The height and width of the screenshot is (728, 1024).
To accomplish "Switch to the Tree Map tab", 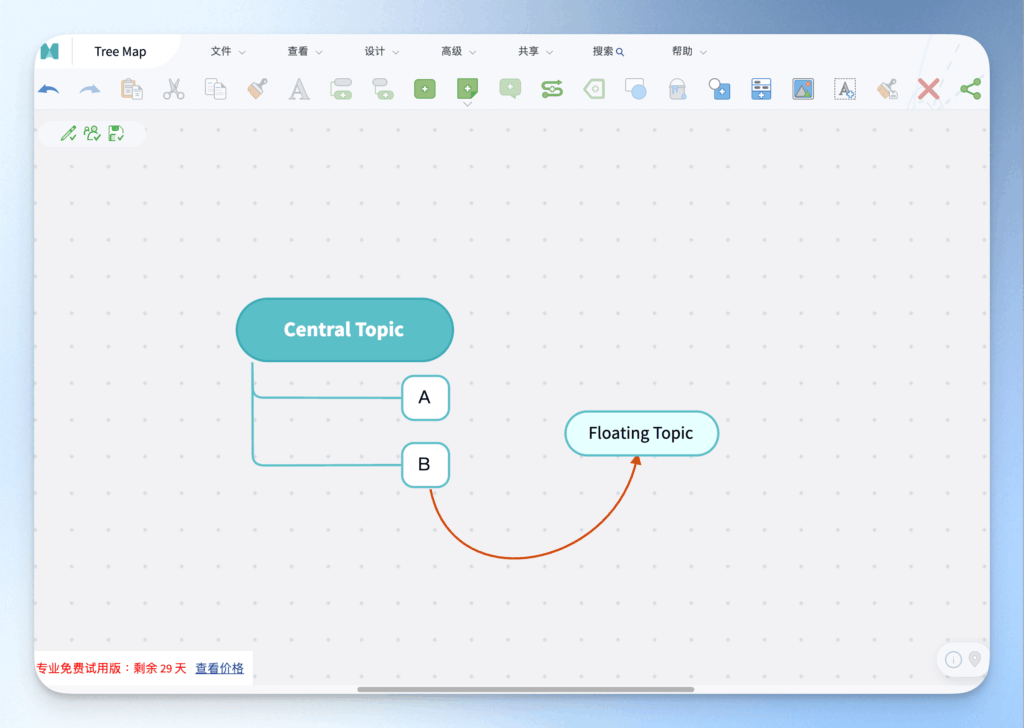I will (x=120, y=50).
